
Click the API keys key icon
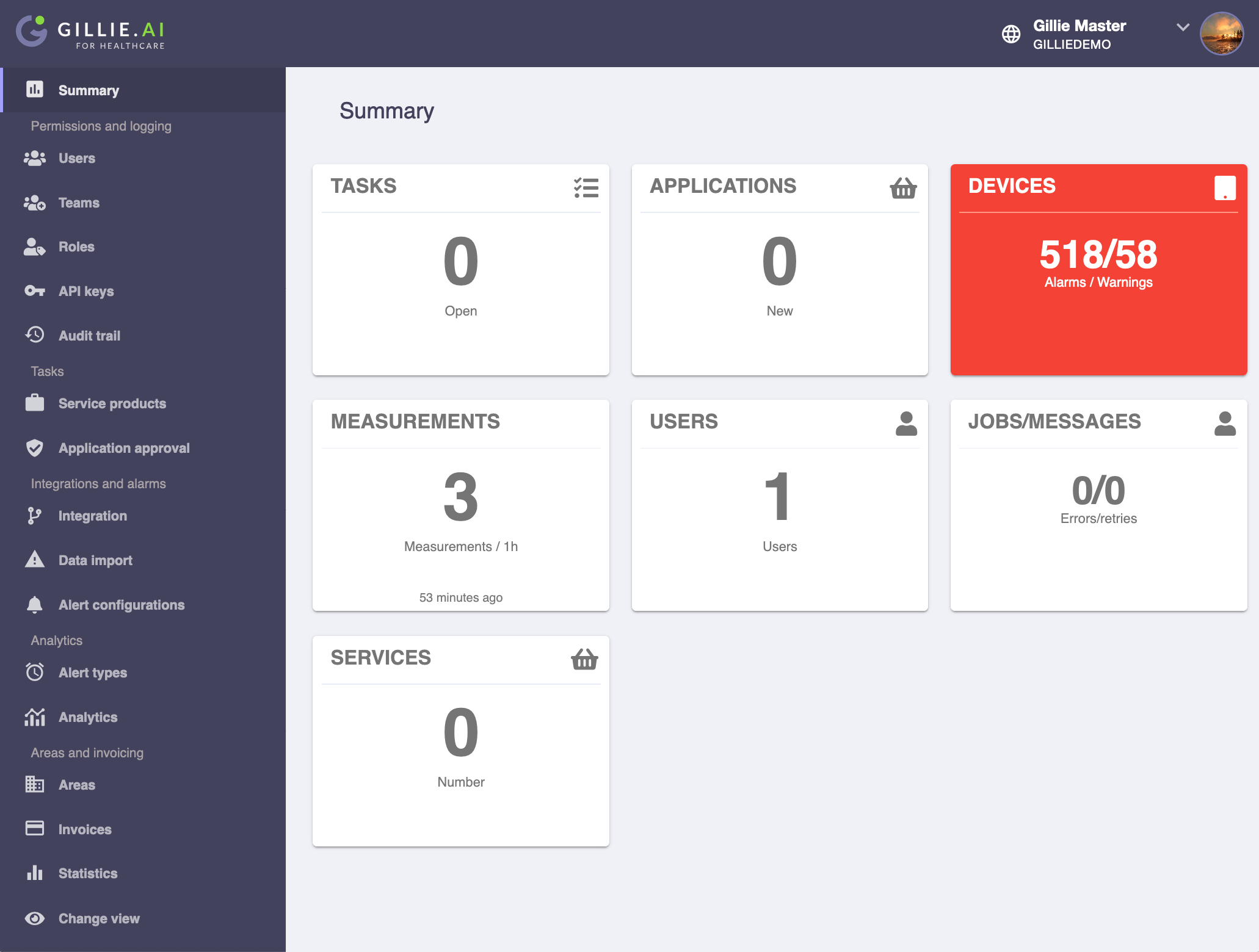(x=35, y=291)
